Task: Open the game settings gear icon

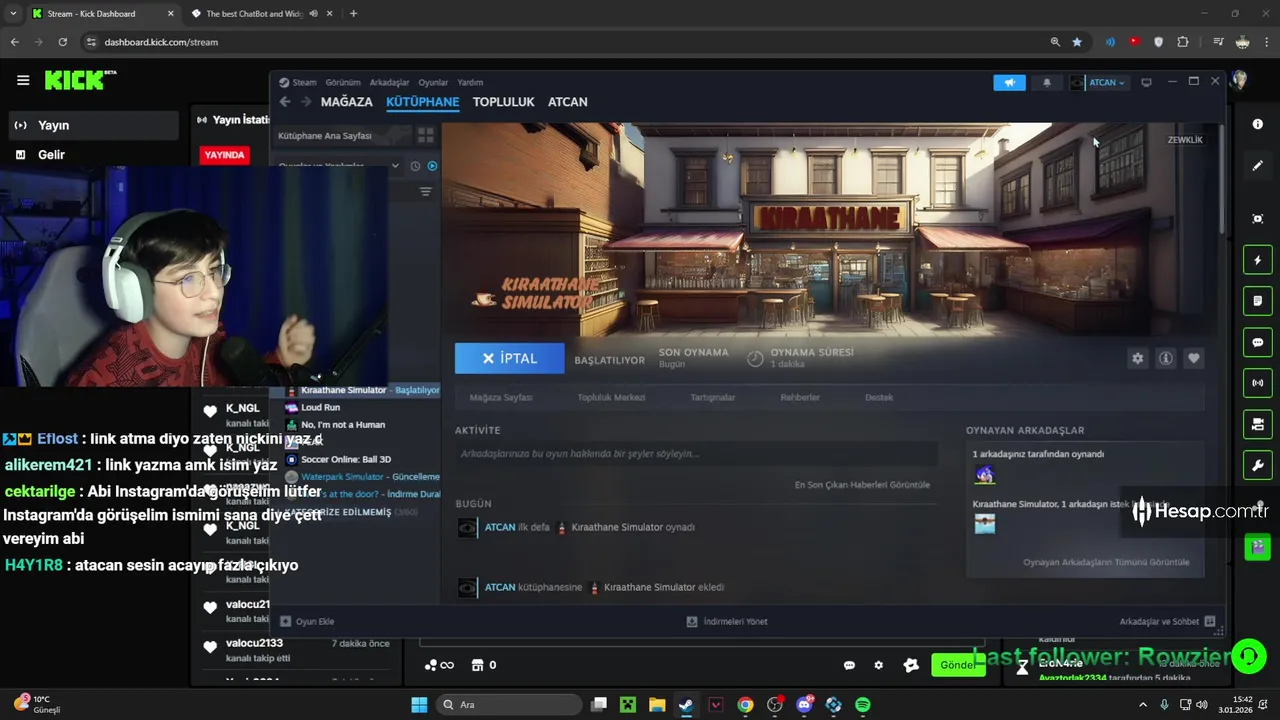Action: click(1137, 358)
